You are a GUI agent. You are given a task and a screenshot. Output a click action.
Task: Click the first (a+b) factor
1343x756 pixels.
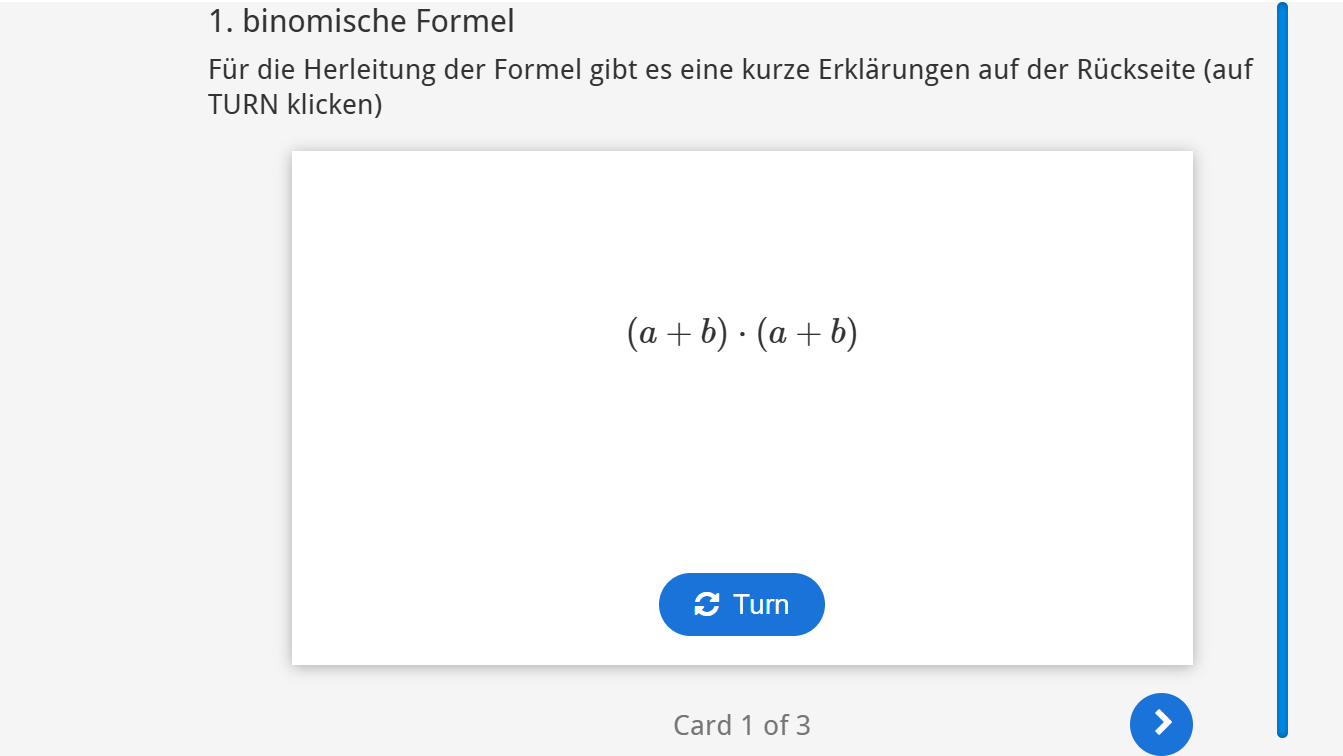[x=677, y=333]
